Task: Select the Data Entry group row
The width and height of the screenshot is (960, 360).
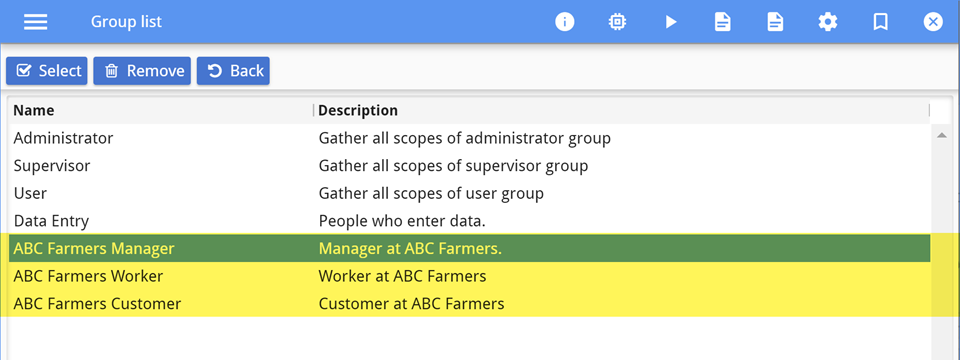Action: 470,221
